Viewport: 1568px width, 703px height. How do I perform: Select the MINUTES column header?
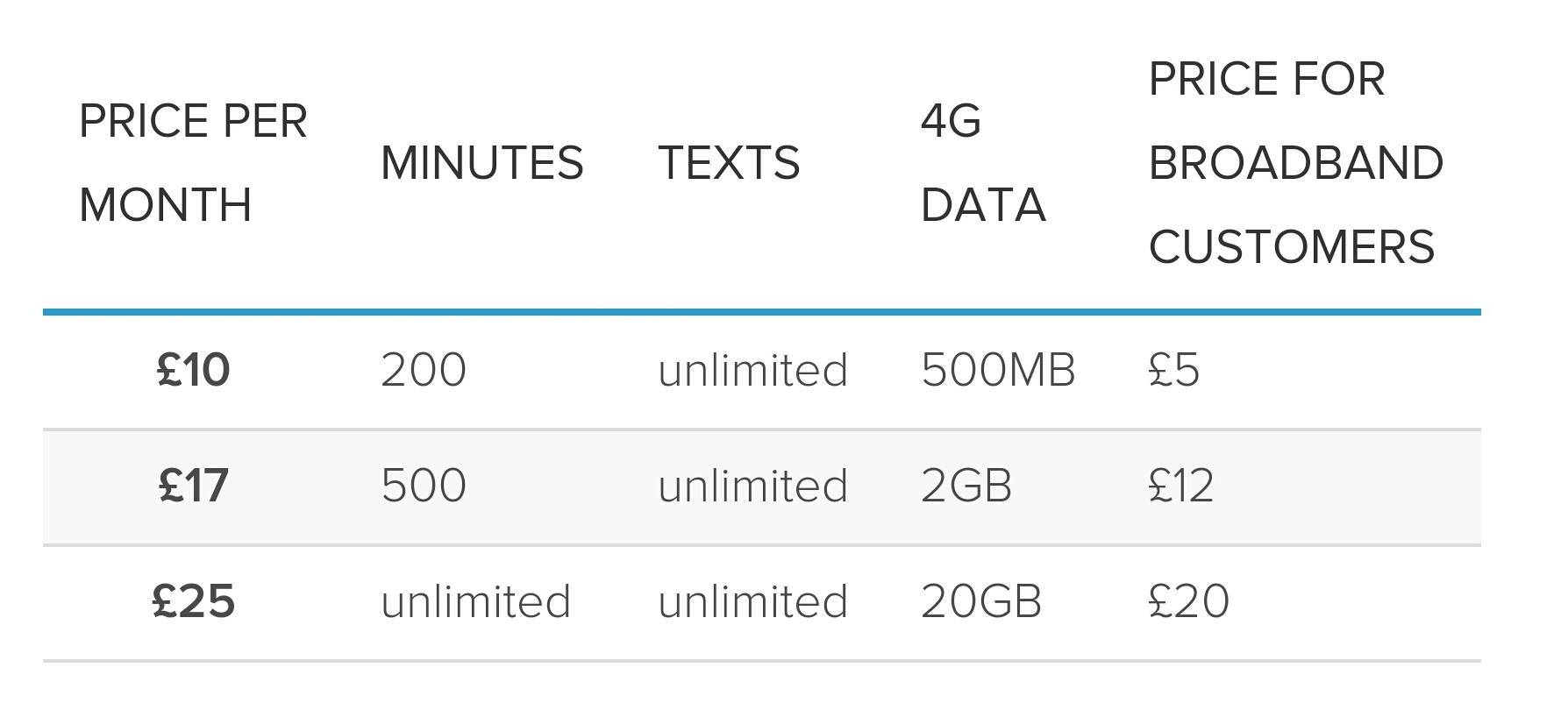pos(482,163)
